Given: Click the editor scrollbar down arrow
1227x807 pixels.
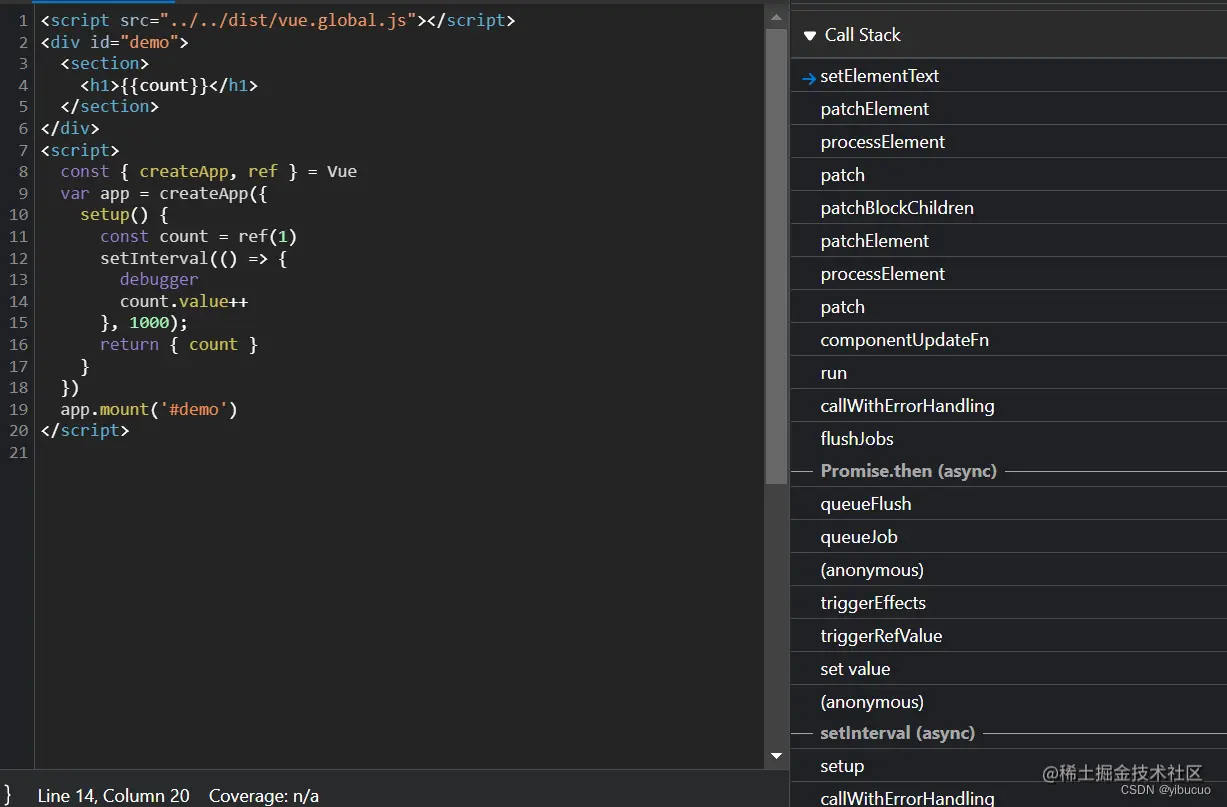Looking at the screenshot, I should tap(776, 757).
